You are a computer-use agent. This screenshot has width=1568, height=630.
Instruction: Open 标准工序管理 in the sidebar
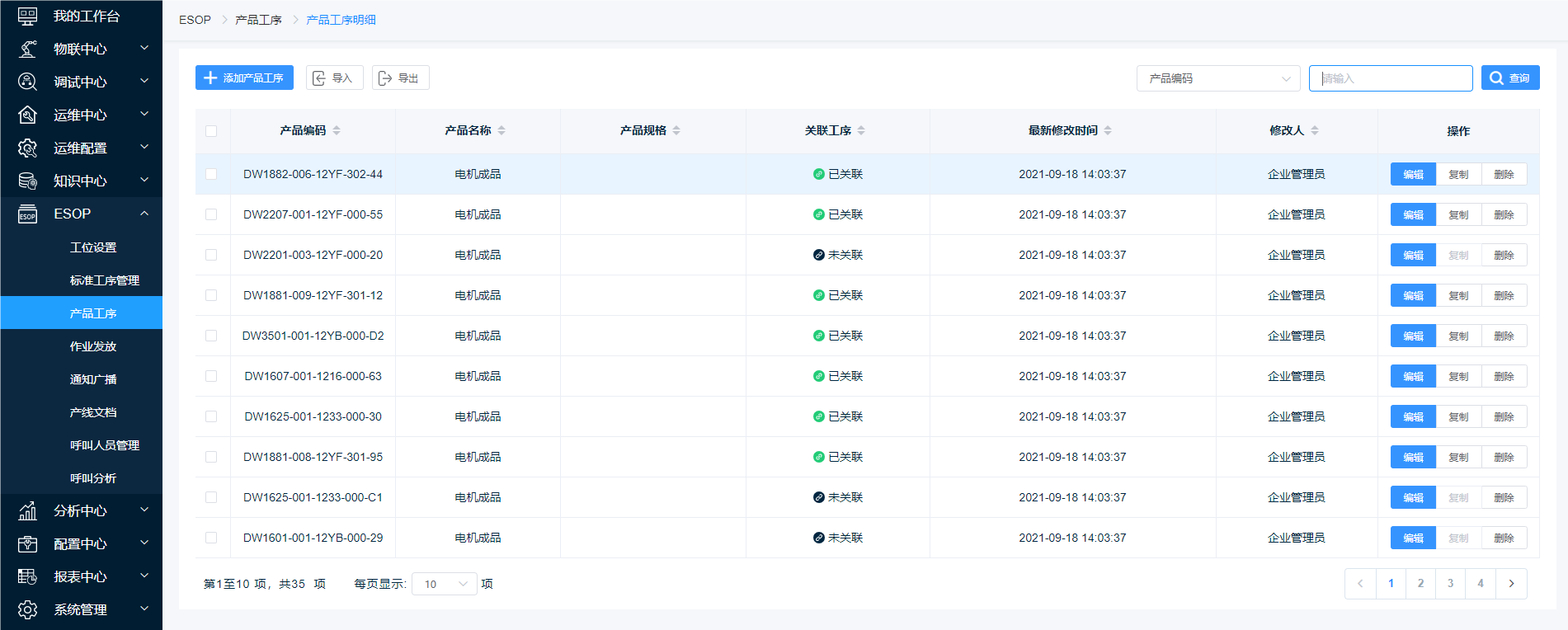105,280
